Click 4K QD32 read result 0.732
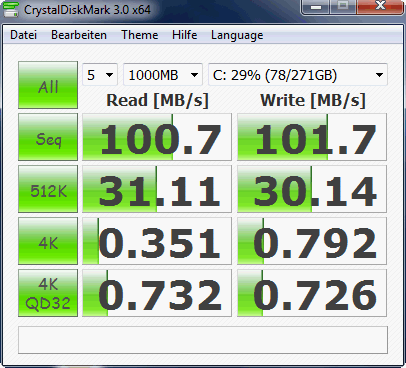Screen dimensions: 406x368 pos(157,293)
